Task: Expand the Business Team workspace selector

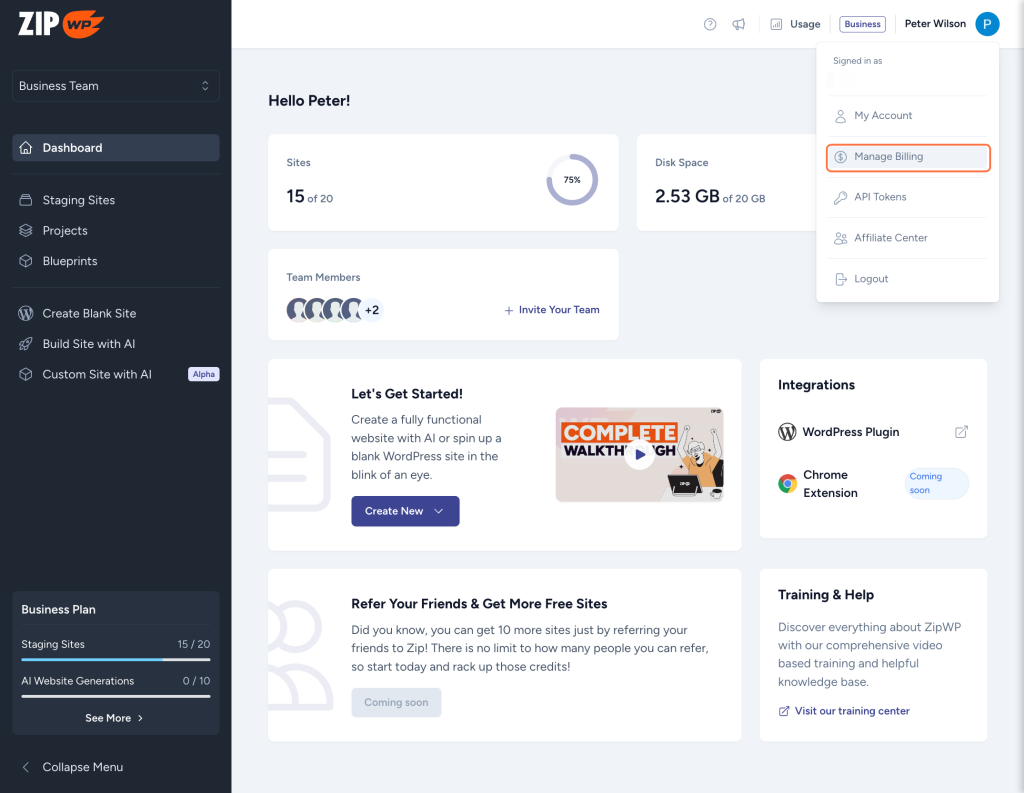Action: pyautogui.click(x=115, y=85)
